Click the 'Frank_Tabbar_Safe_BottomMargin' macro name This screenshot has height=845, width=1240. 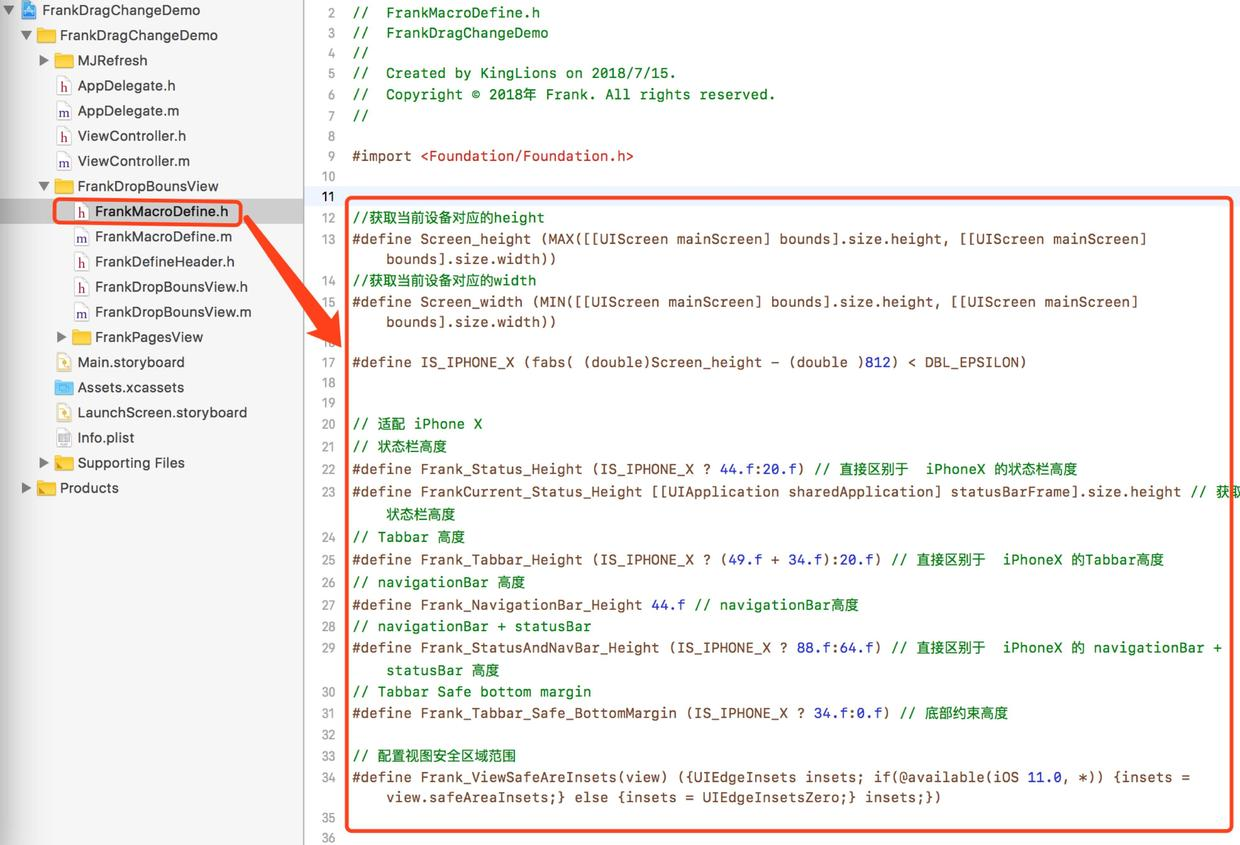point(548,713)
